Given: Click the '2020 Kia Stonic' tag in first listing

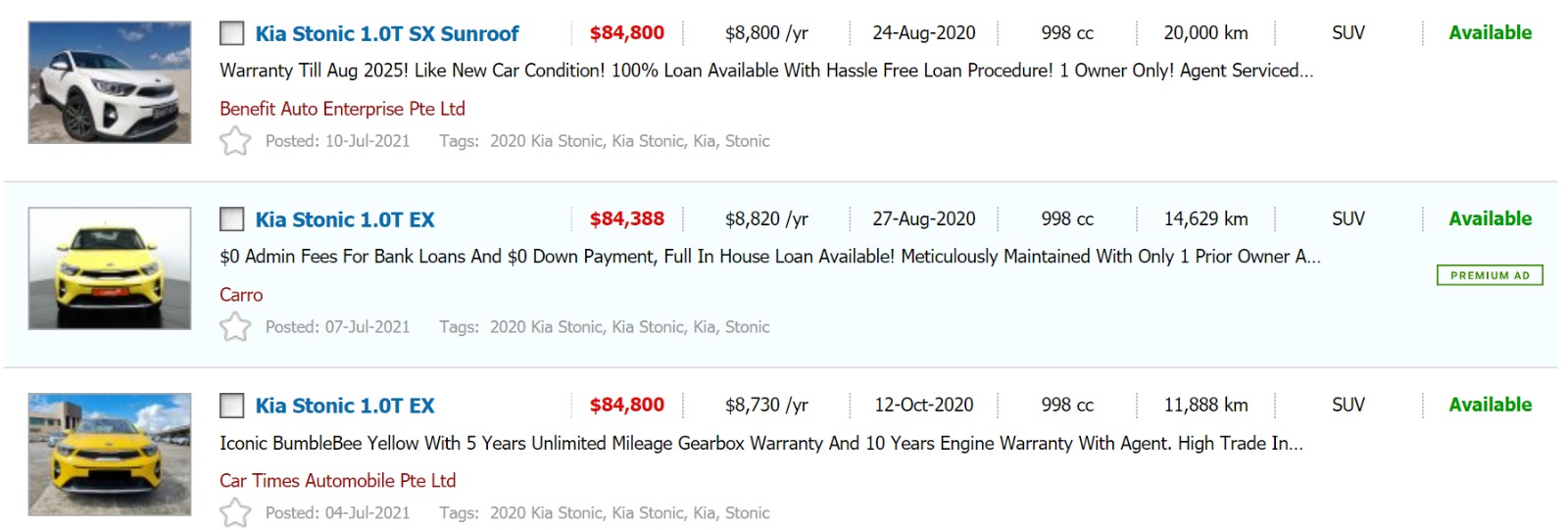Looking at the screenshot, I should (546, 141).
